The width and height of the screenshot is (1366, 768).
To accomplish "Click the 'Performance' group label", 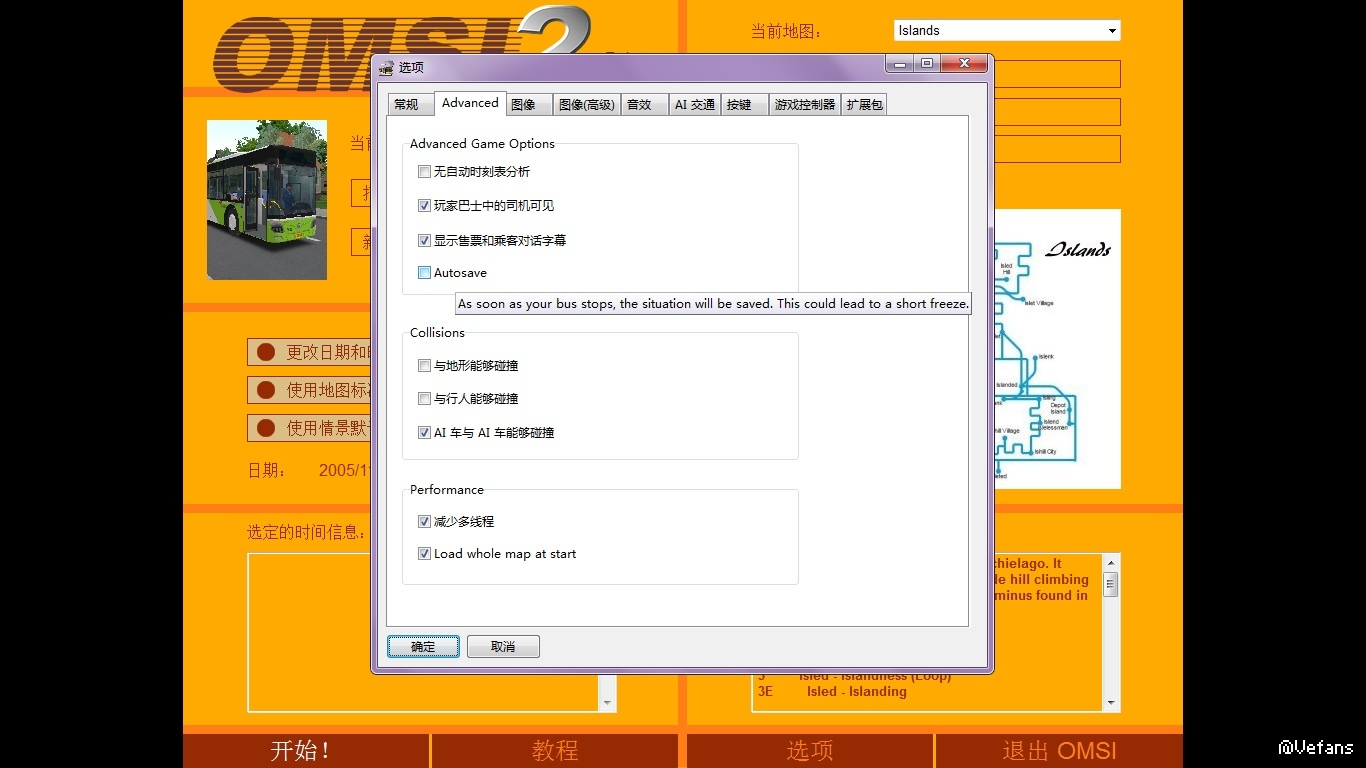I will (446, 490).
